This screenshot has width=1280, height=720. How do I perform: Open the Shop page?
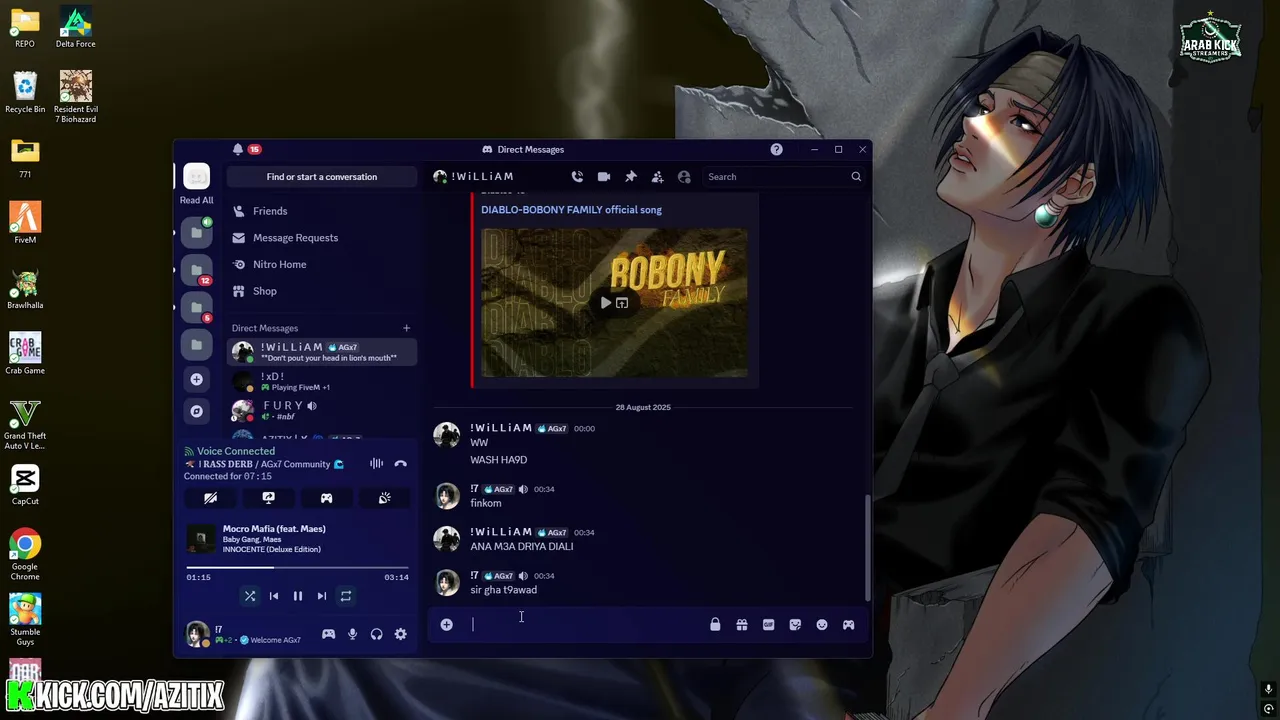click(x=322, y=291)
